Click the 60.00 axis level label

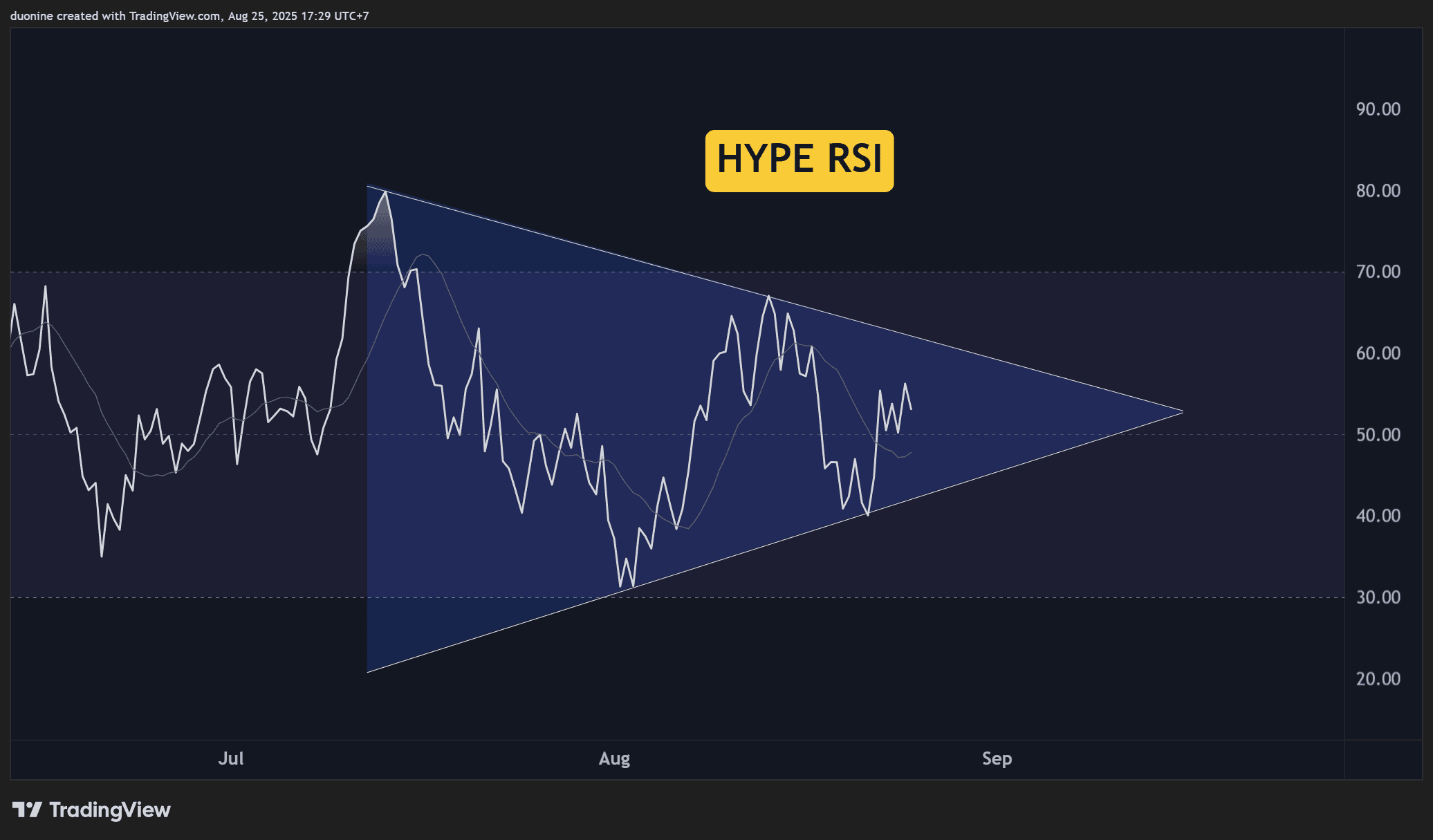[1378, 353]
